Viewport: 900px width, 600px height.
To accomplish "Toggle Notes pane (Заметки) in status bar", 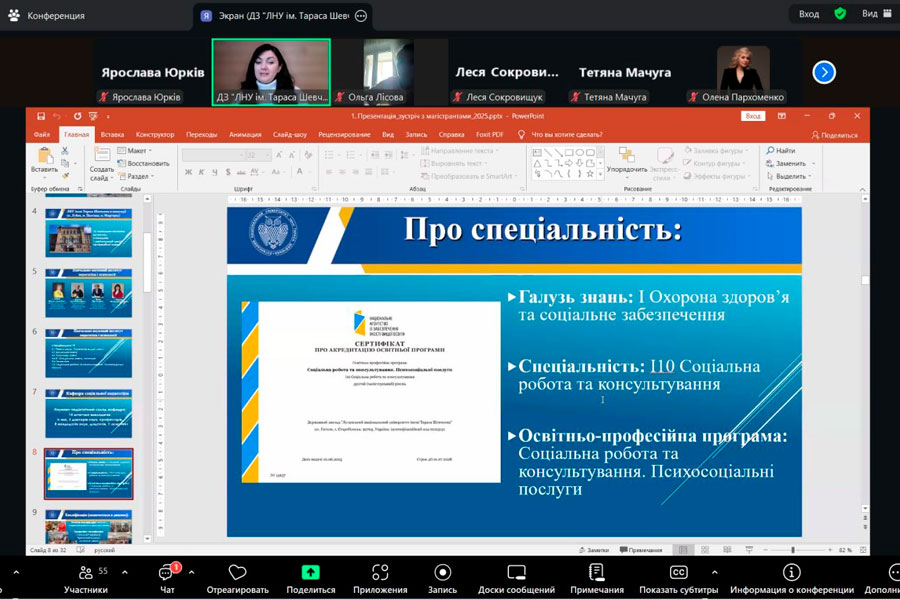I will pyautogui.click(x=593, y=550).
